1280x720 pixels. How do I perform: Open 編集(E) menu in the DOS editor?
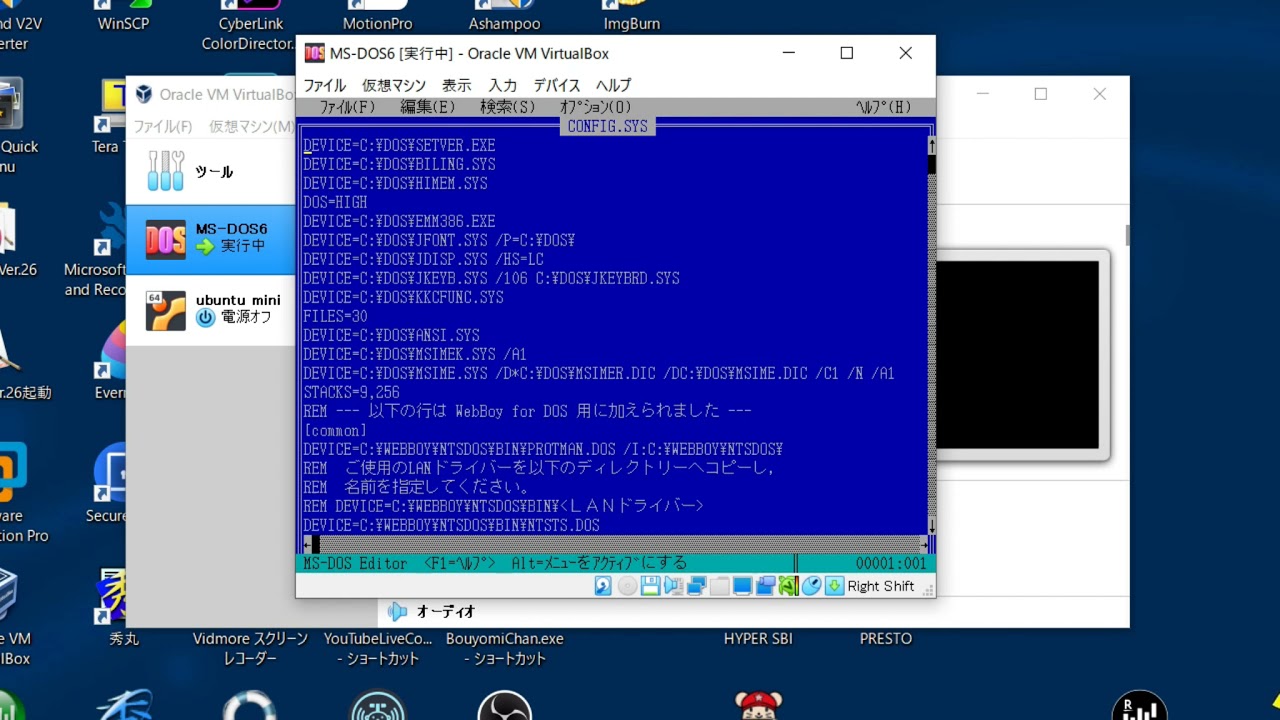click(427, 107)
